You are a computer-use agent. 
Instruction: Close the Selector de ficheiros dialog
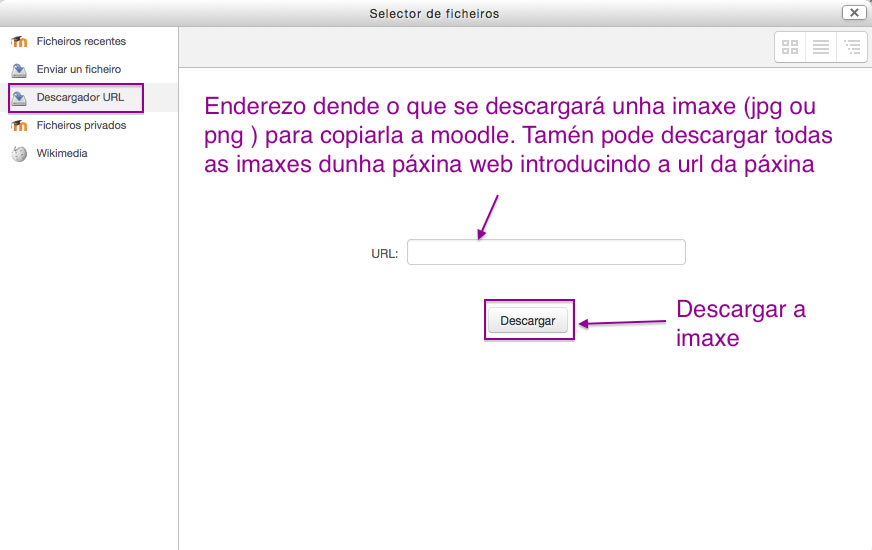click(854, 12)
